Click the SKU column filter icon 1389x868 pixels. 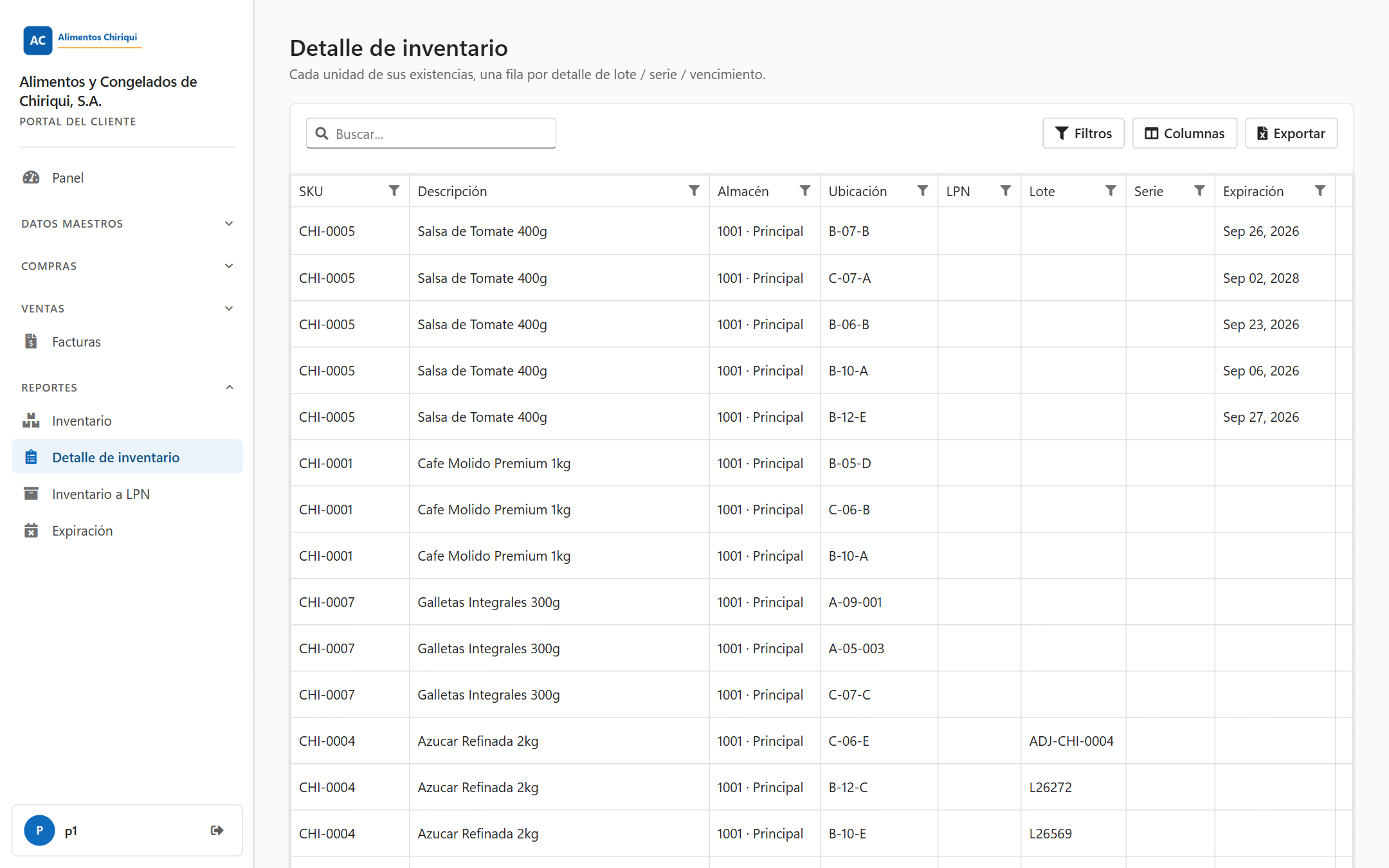pyautogui.click(x=394, y=191)
